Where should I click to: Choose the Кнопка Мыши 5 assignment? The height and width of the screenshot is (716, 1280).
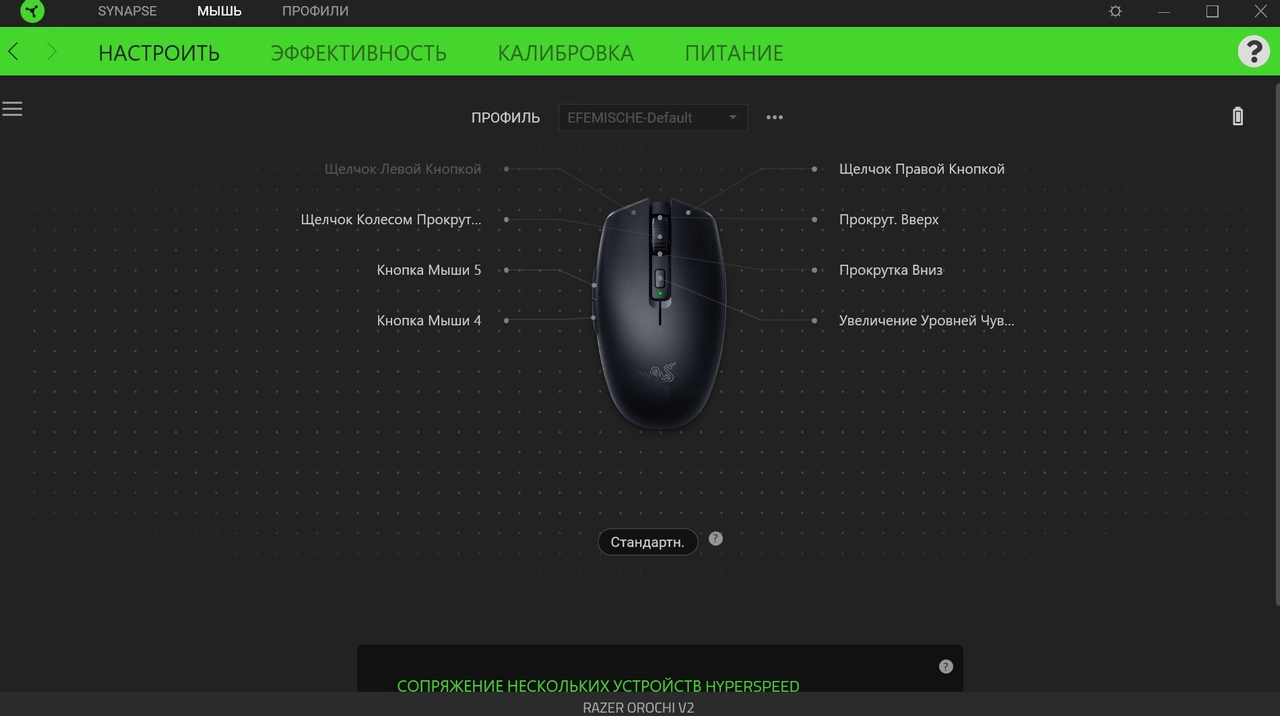coord(428,270)
